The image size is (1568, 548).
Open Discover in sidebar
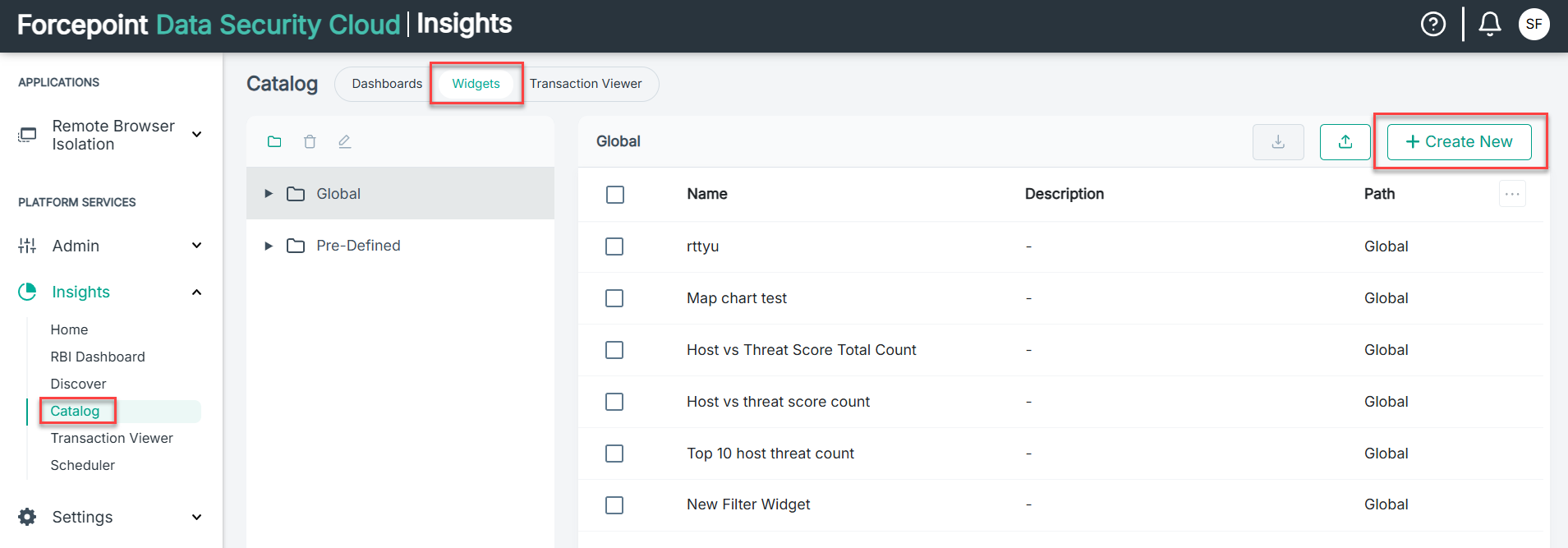coord(78,384)
